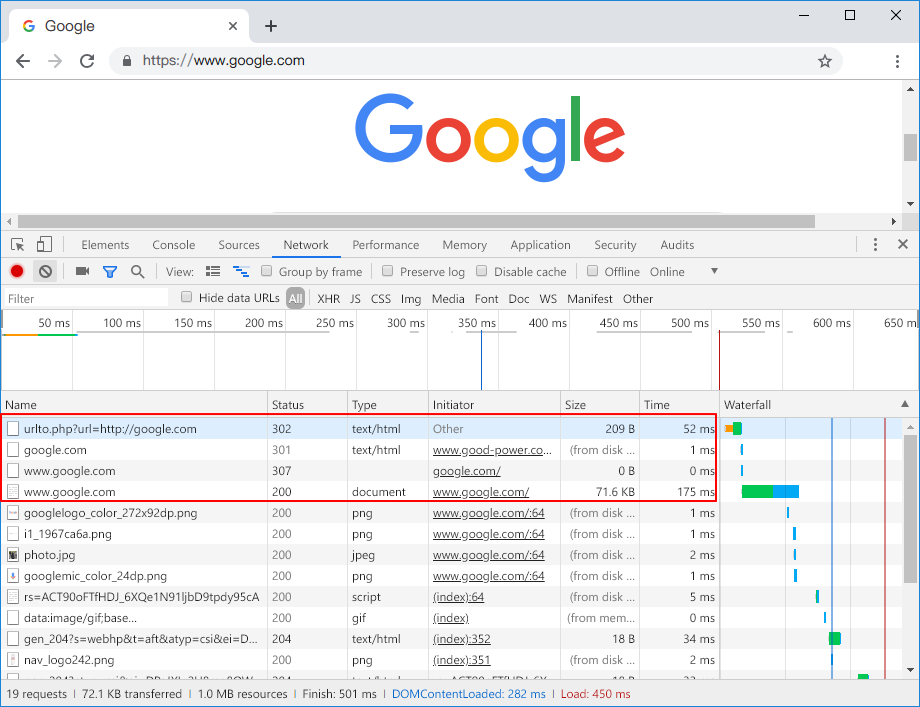Click the page horizontal scrollbar
Image resolution: width=920 pixels, height=707 pixels.
(x=416, y=221)
